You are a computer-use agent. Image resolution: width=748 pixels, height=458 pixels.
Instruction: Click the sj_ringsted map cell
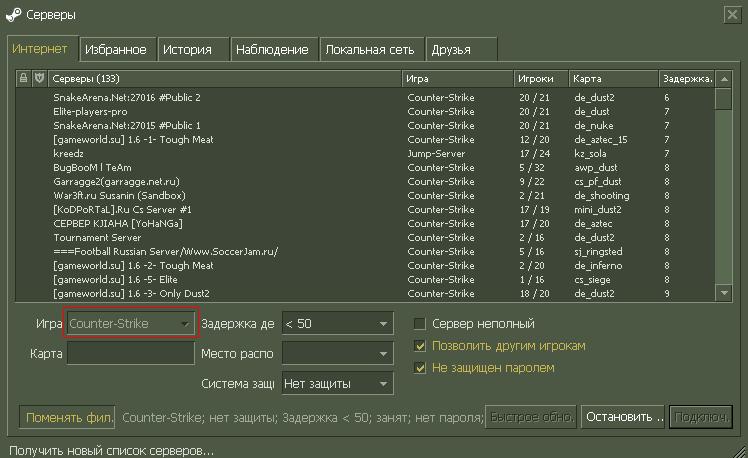(598, 251)
